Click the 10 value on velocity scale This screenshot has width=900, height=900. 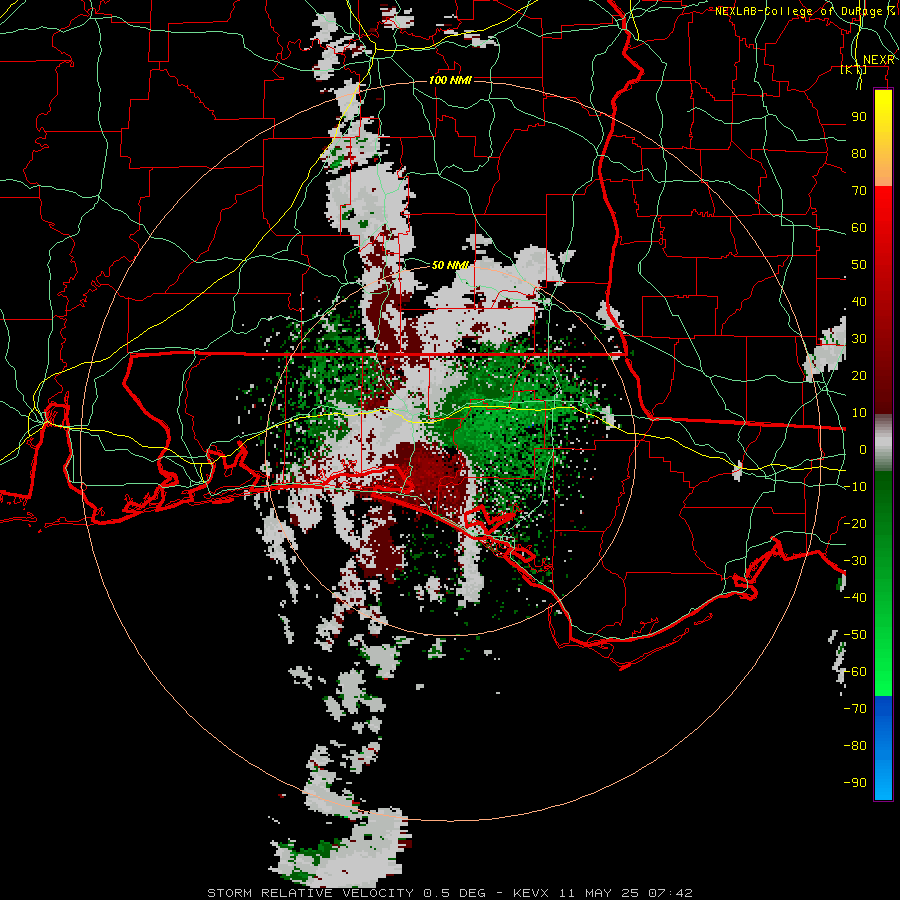pos(859,413)
